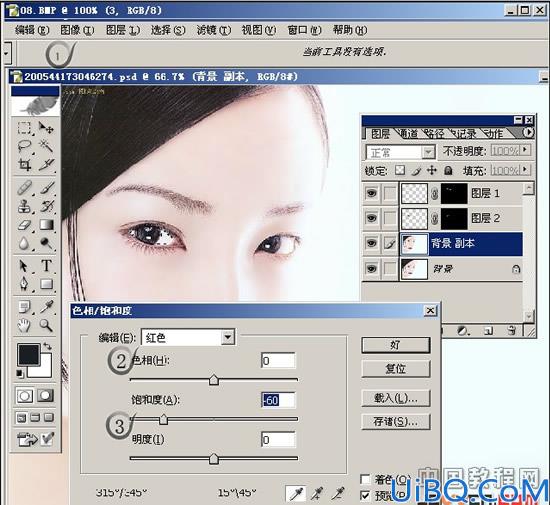Screen dimensions: 550x505
Task: Open the 编辑 红色 channel dropdown
Action: [188, 338]
